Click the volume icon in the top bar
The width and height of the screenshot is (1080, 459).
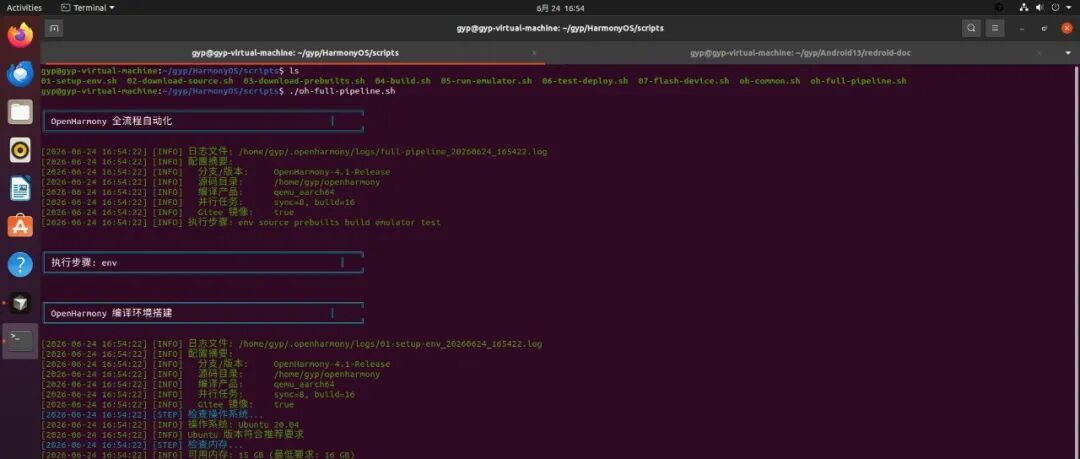click(1039, 8)
